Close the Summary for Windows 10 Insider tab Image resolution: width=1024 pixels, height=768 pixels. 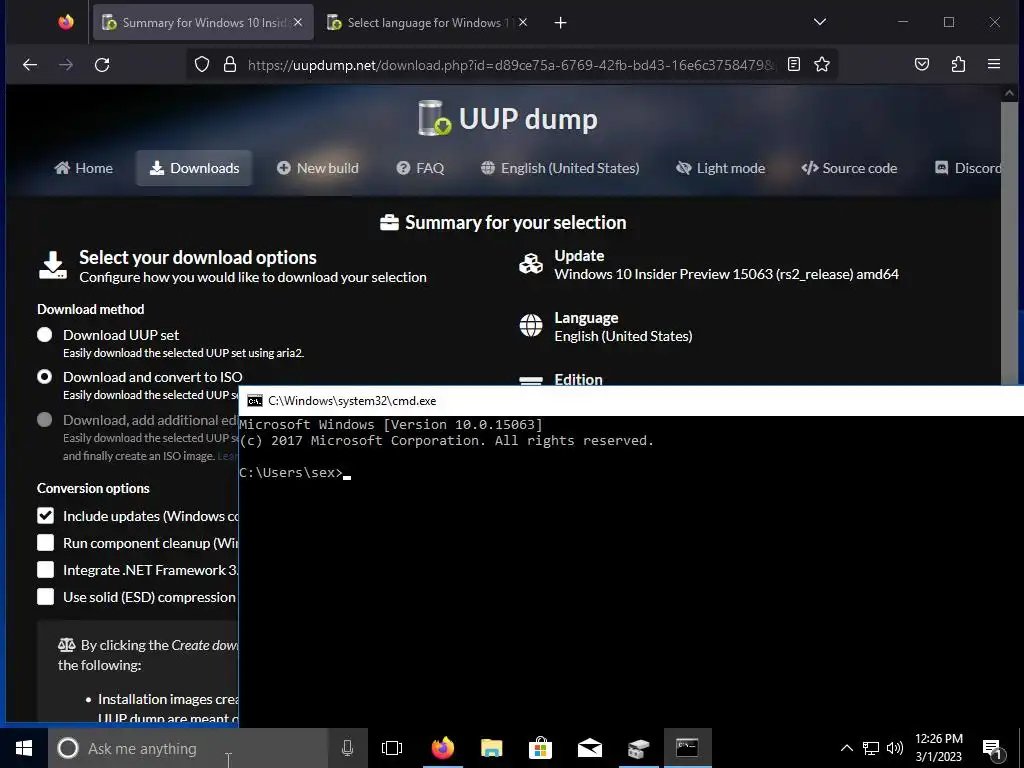click(x=298, y=22)
